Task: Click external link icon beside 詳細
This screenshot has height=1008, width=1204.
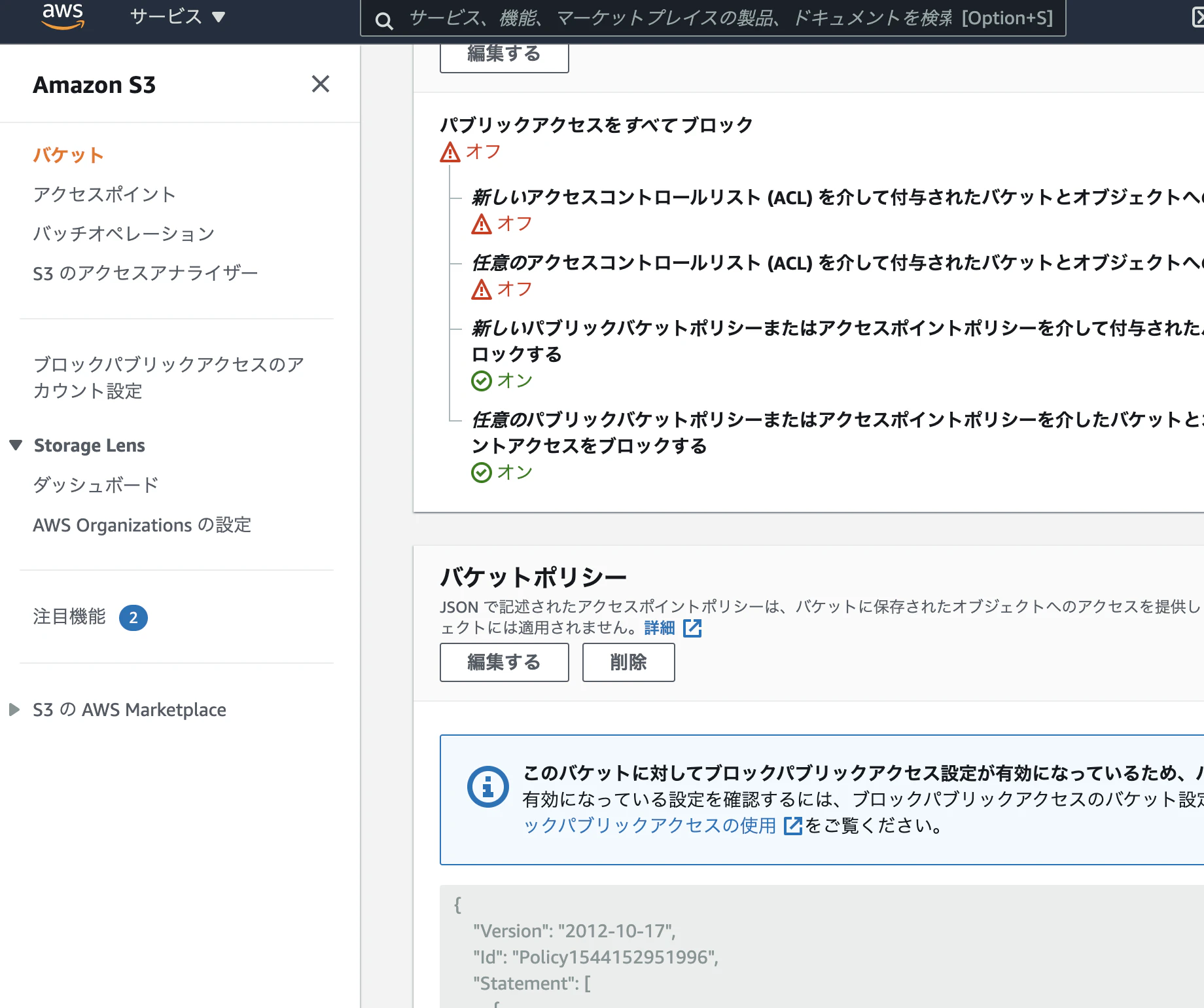Action: tap(692, 628)
